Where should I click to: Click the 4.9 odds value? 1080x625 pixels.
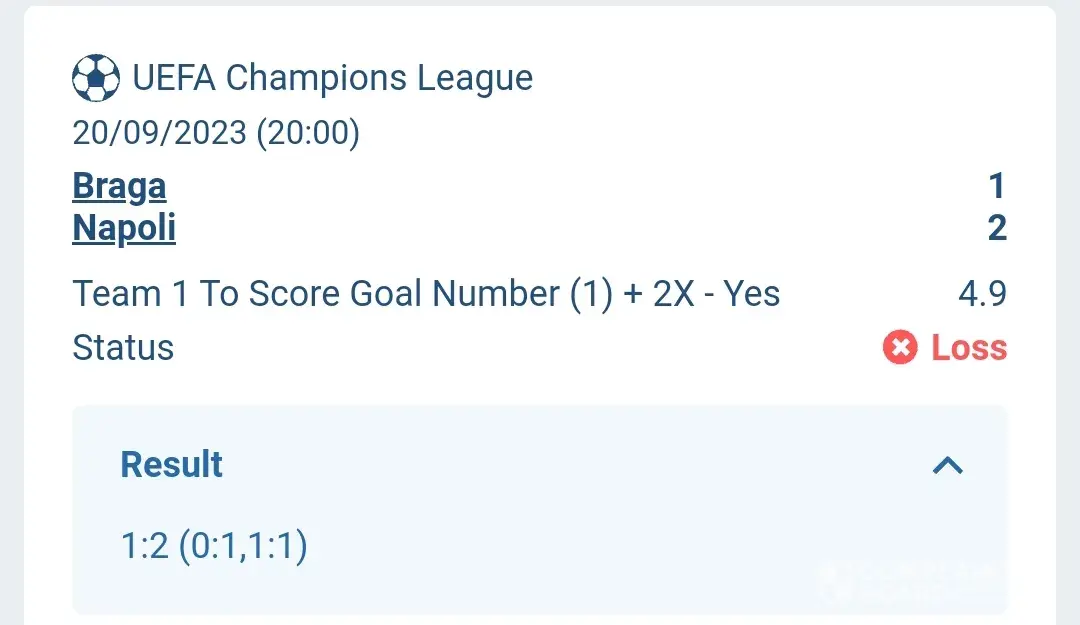[982, 294]
